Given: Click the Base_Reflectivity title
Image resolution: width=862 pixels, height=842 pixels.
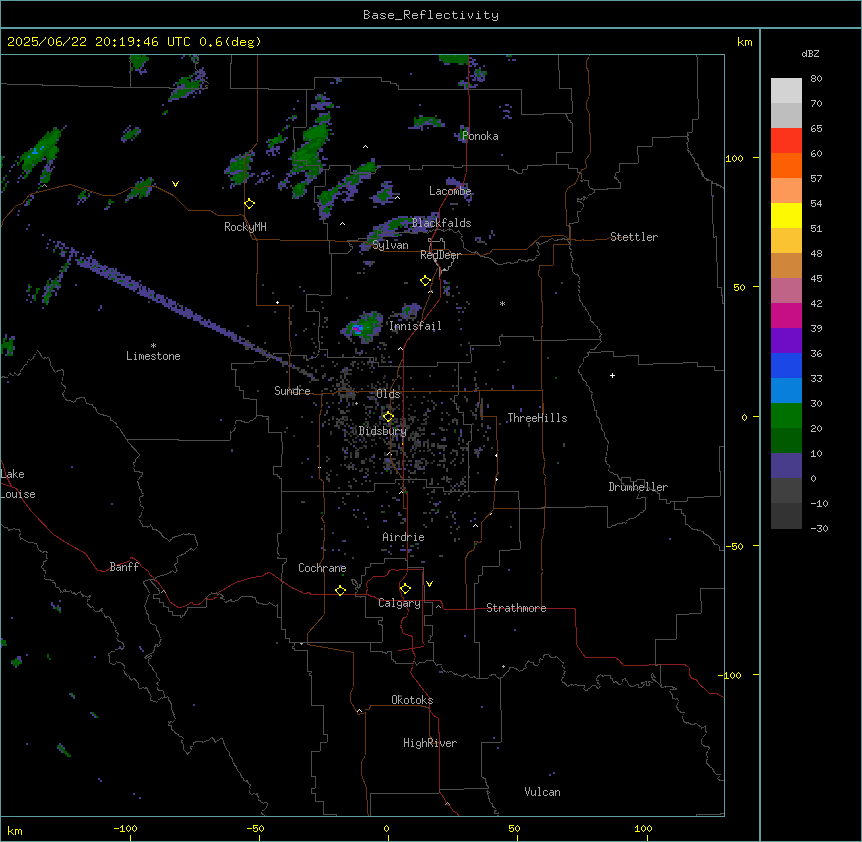Looking at the screenshot, I should [431, 15].
